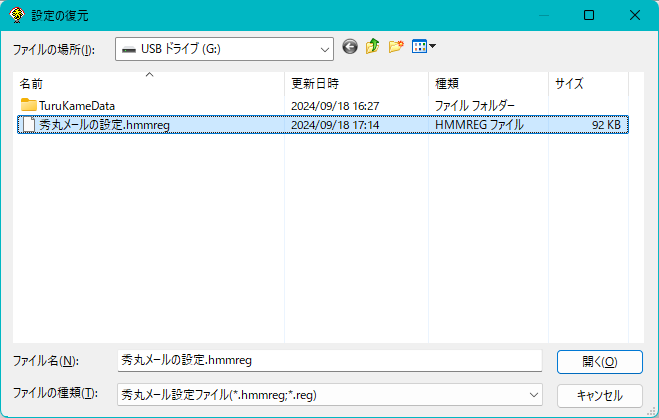Image resolution: width=659 pixels, height=418 pixels.
Task: Maximize the 設定の復元 dialog
Action: coord(589,16)
